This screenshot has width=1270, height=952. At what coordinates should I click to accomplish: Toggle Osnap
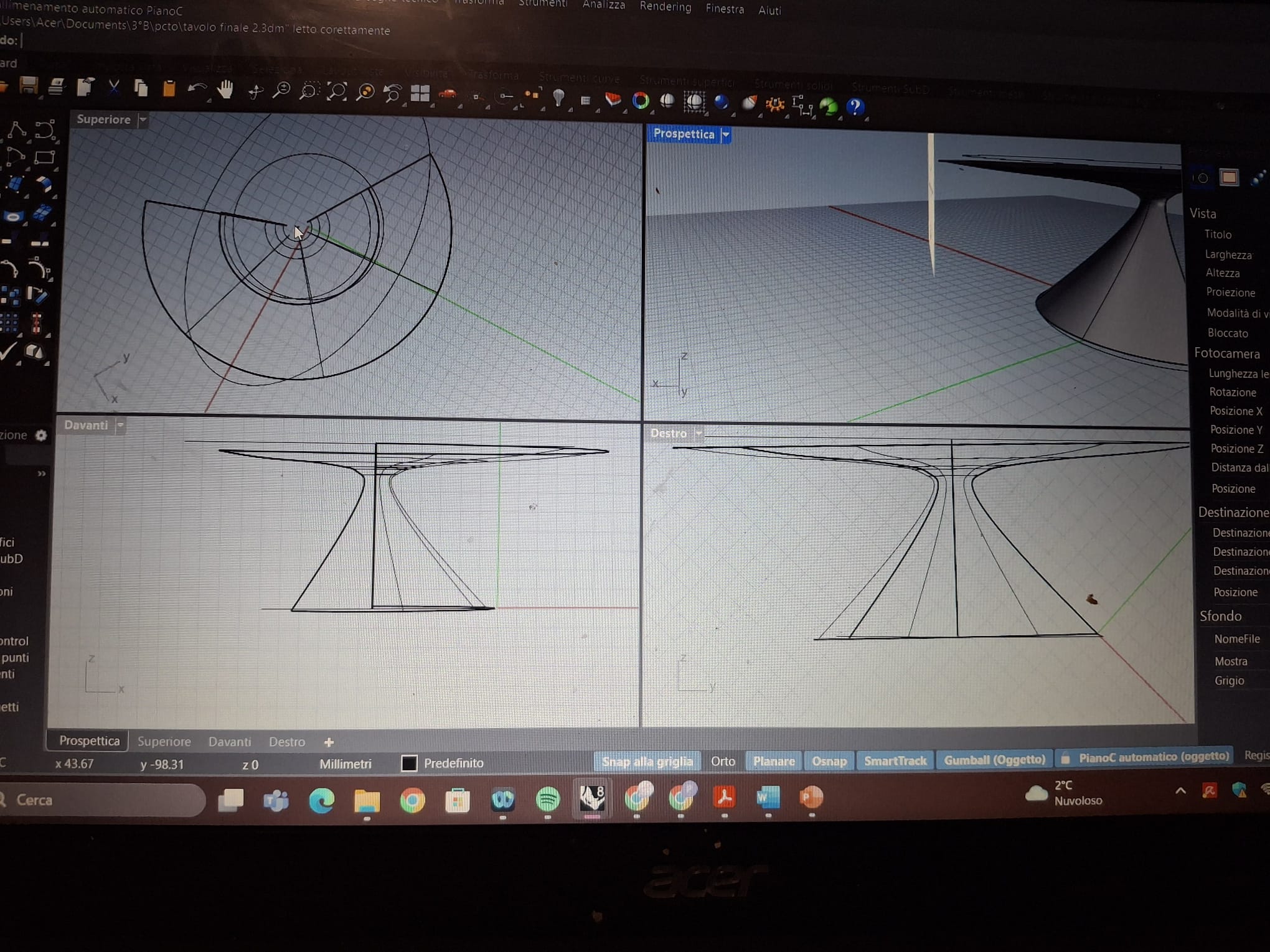pos(829,760)
